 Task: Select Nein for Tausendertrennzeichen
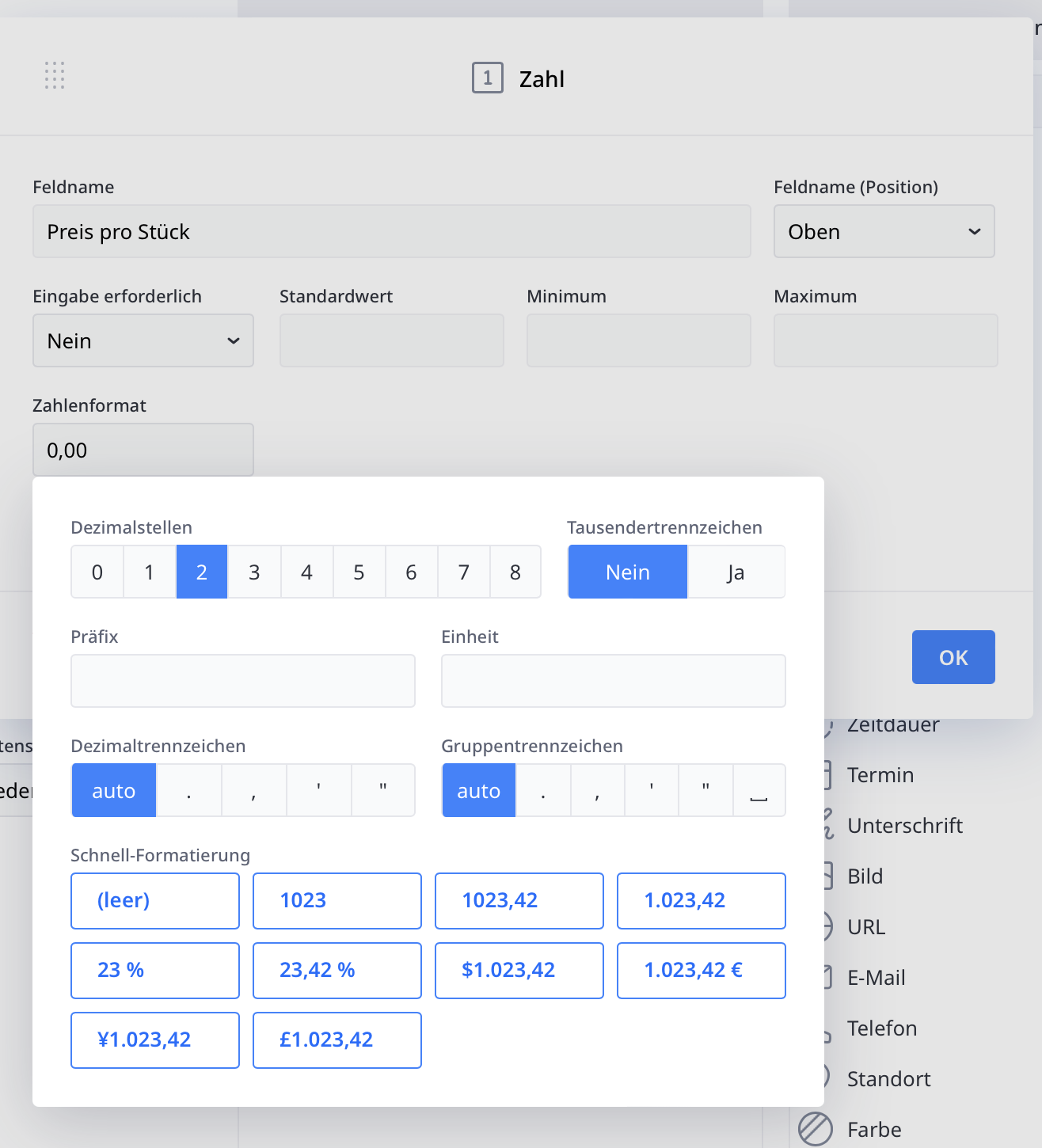coord(627,572)
